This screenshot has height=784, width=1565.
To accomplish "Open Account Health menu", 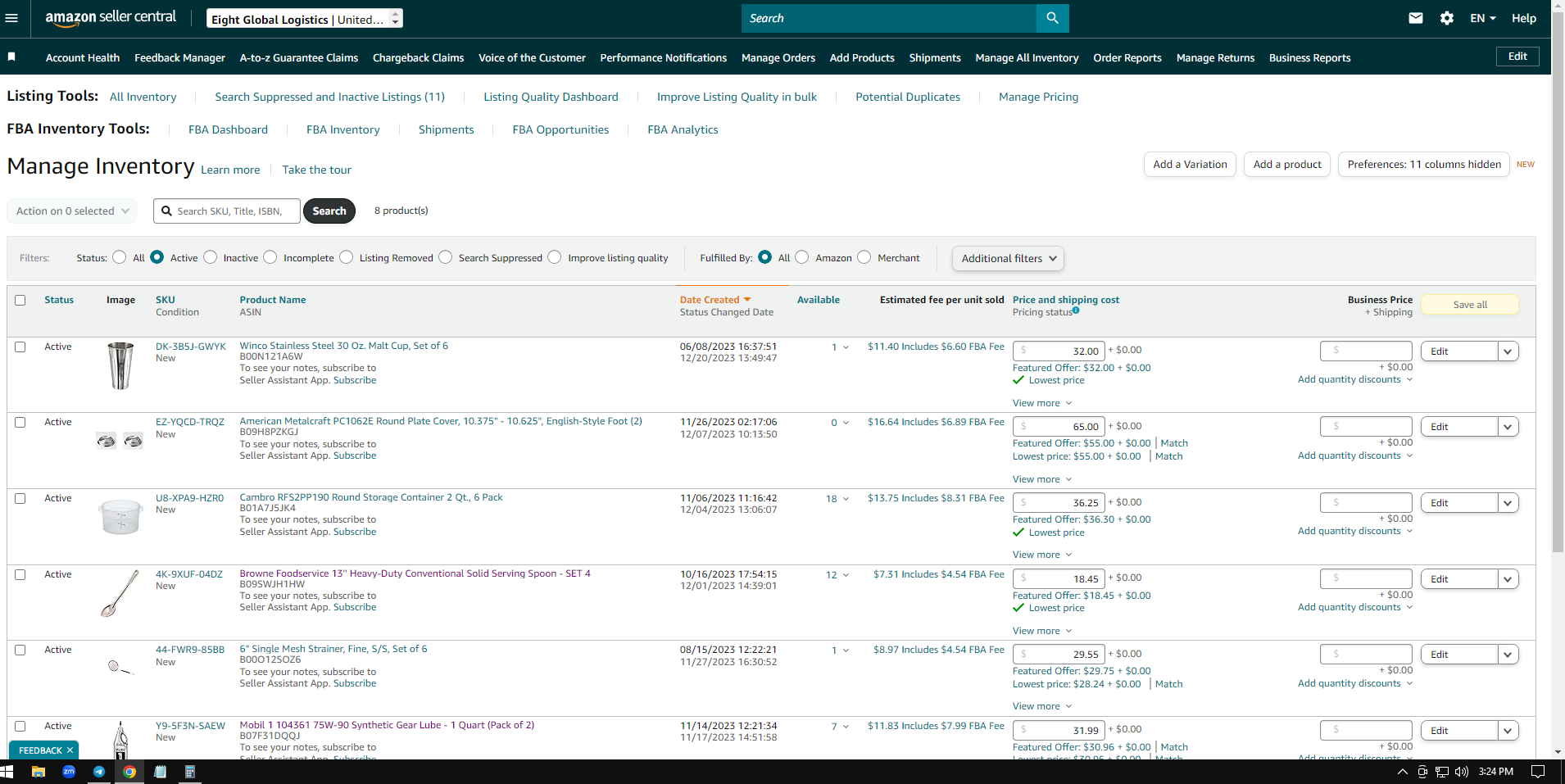I will tap(83, 57).
